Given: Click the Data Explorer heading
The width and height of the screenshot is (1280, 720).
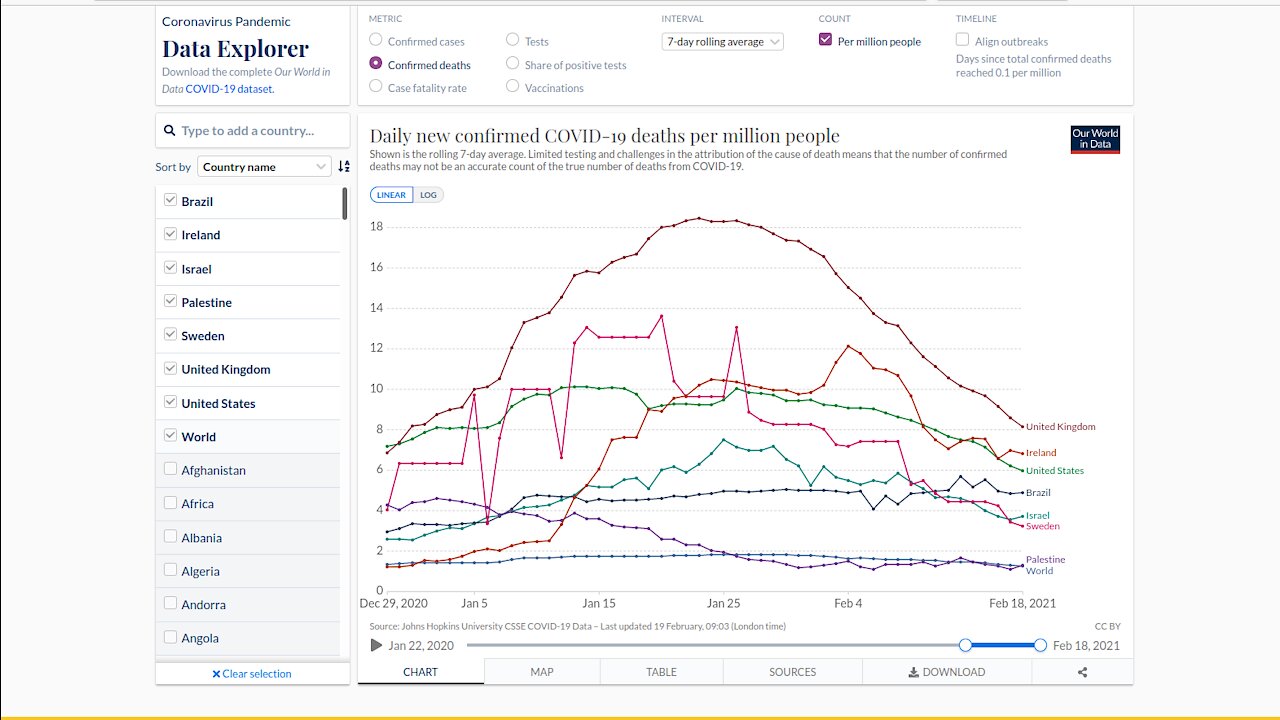Looking at the screenshot, I should tap(235, 48).
